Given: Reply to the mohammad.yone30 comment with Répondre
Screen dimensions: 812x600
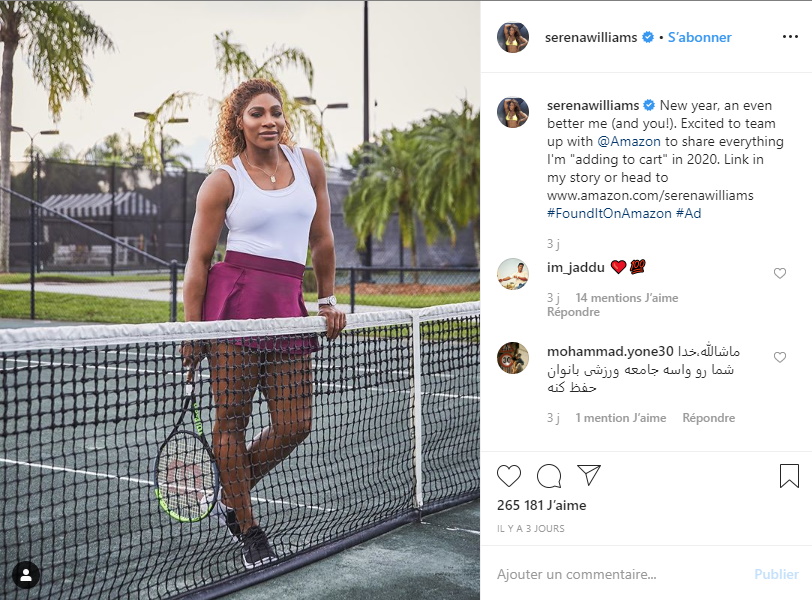Looking at the screenshot, I should pyautogui.click(x=708, y=418).
